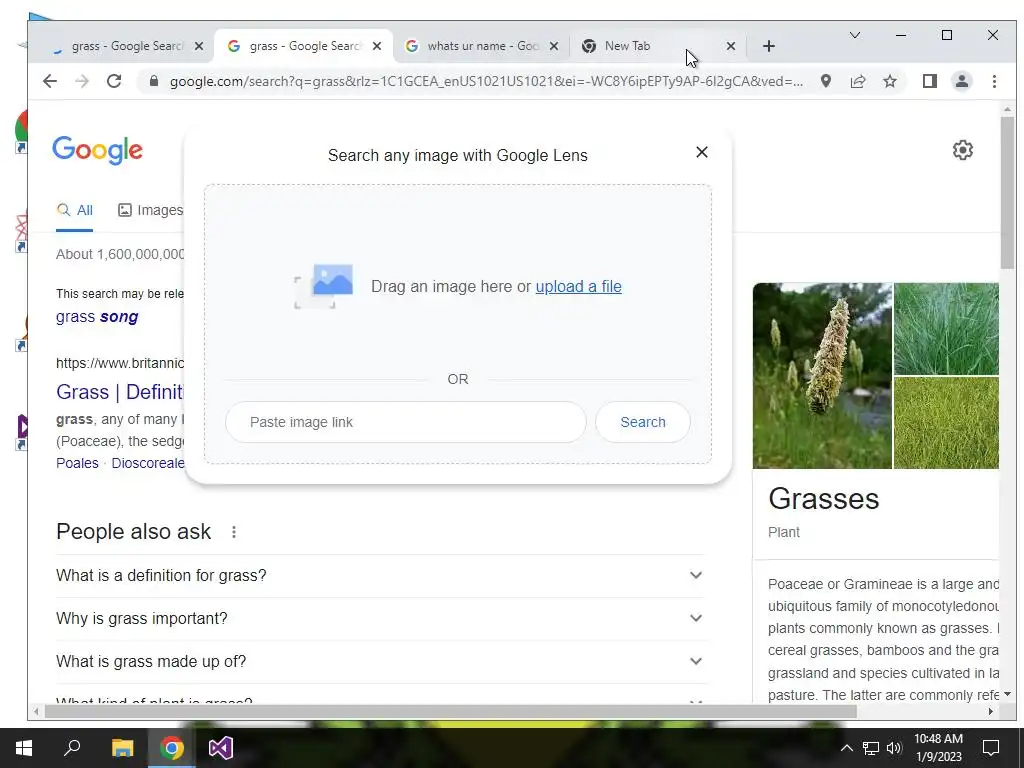Share this page icon
This screenshot has width=1024, height=768.
point(857,82)
